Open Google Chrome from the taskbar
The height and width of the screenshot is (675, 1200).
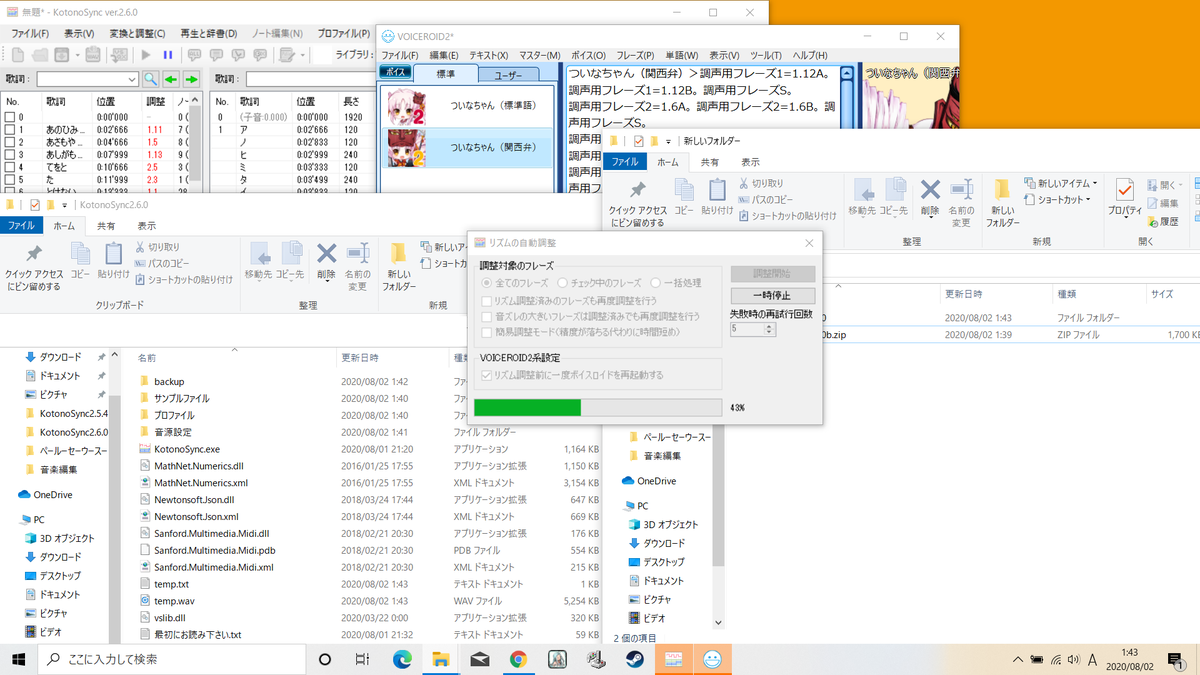518,659
